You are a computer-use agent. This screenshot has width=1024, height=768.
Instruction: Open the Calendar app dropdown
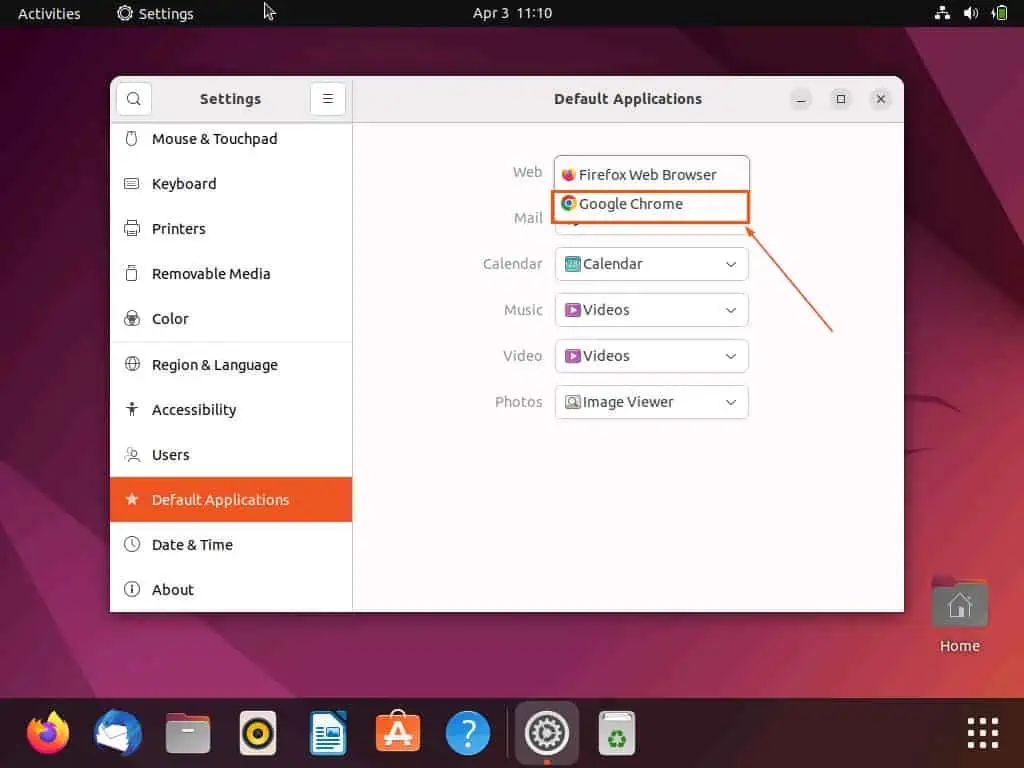651,263
